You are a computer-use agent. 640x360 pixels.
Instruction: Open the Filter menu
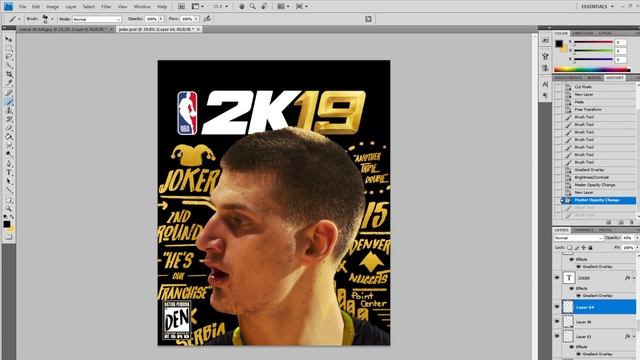pos(106,7)
